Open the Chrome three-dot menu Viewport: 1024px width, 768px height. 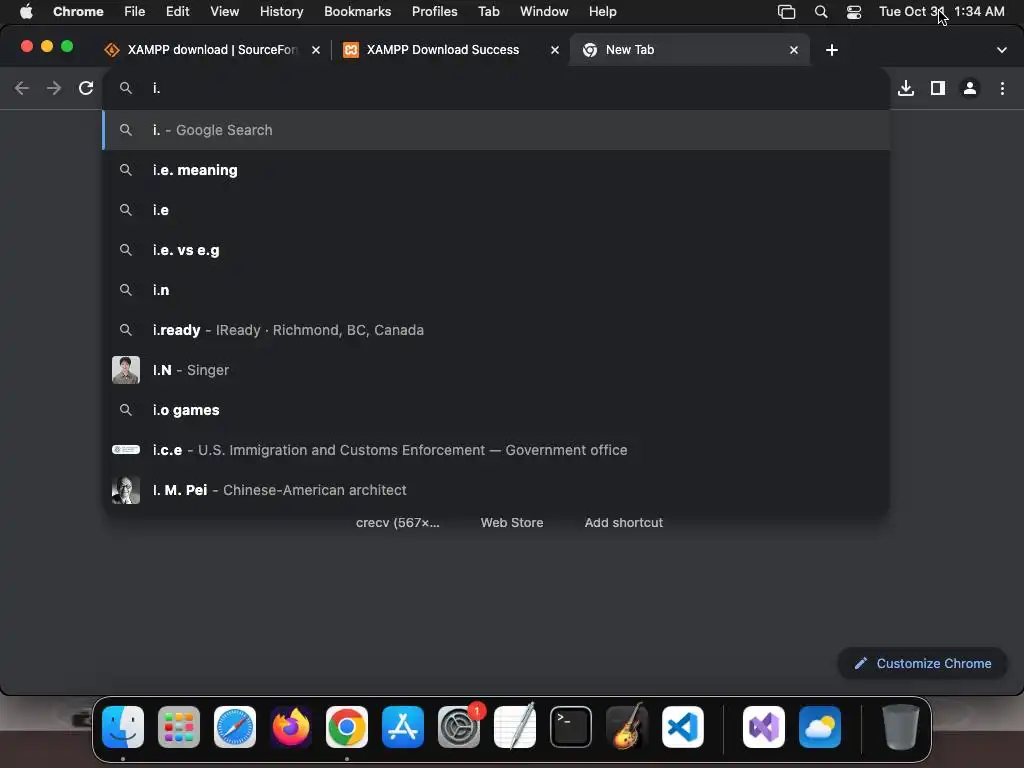[1002, 88]
